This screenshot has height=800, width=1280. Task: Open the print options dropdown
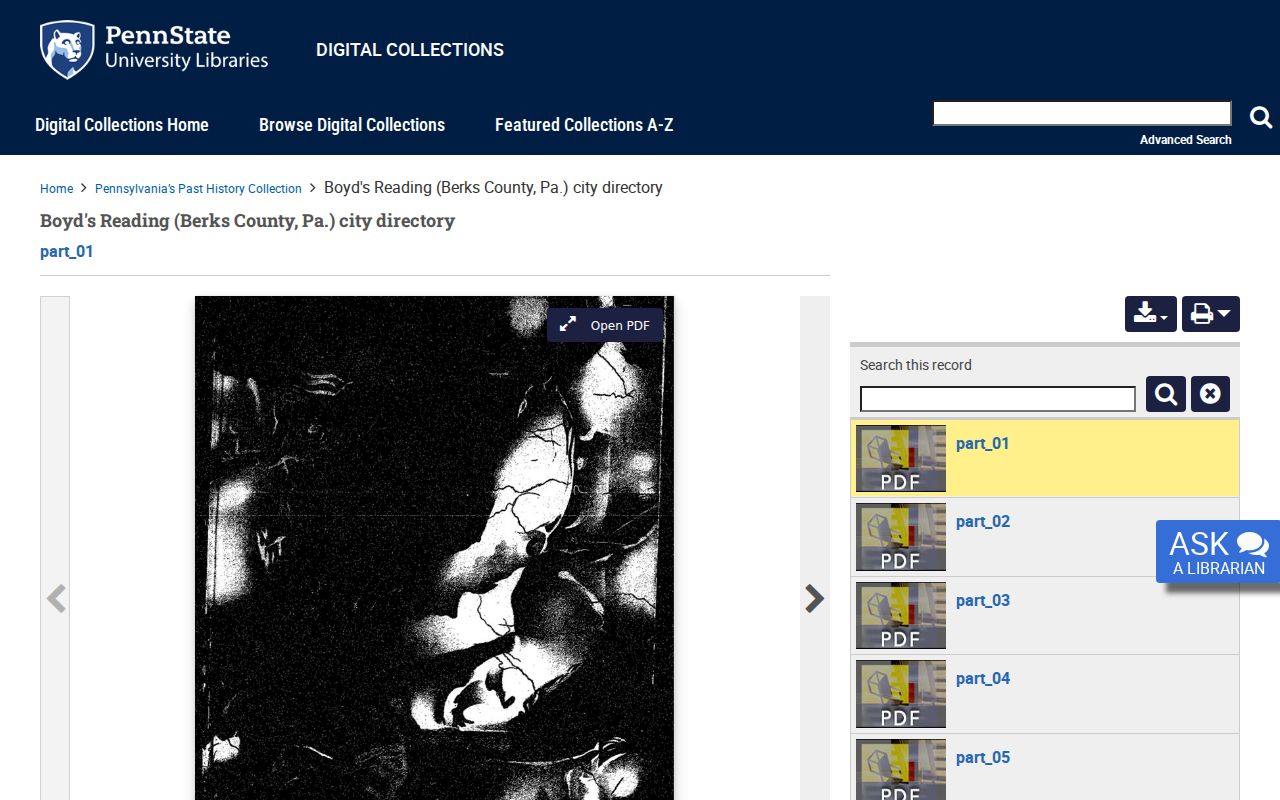pos(1211,314)
